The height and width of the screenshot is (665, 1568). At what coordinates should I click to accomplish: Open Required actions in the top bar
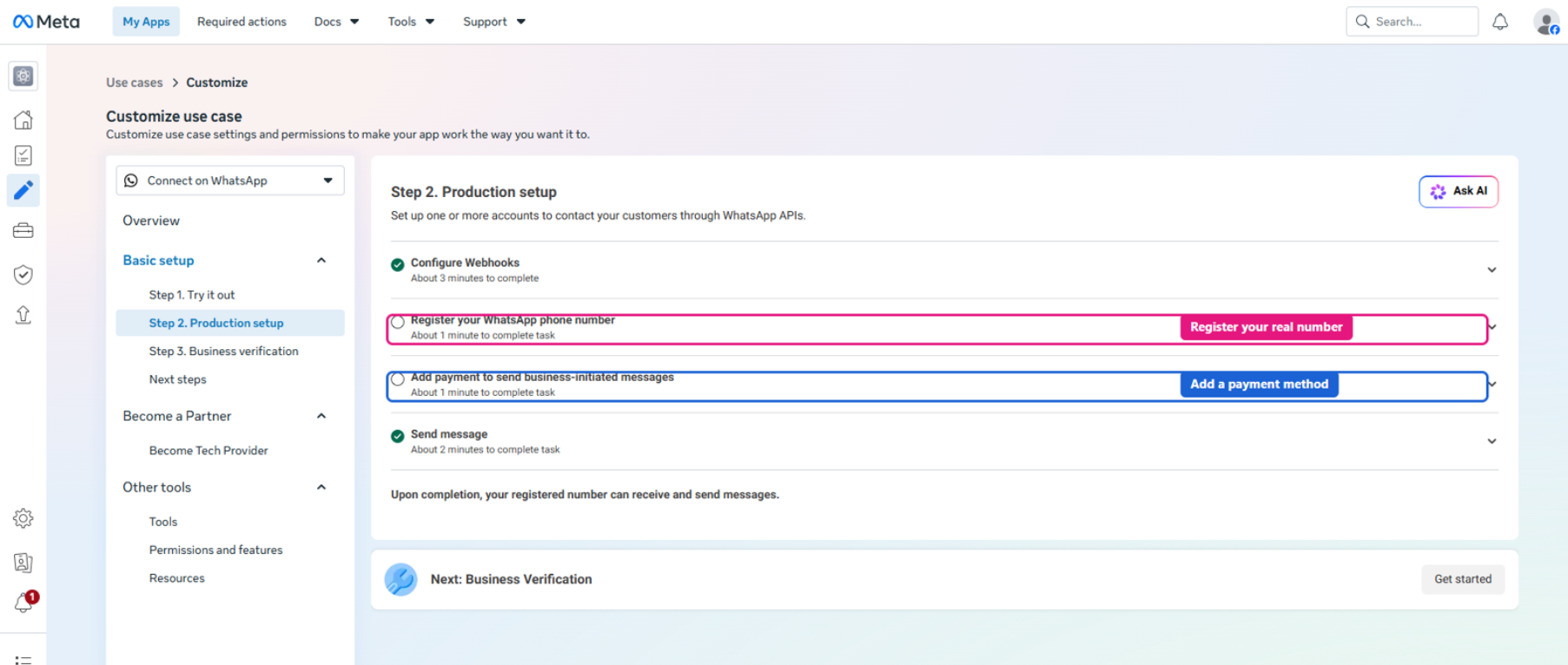[x=241, y=22]
